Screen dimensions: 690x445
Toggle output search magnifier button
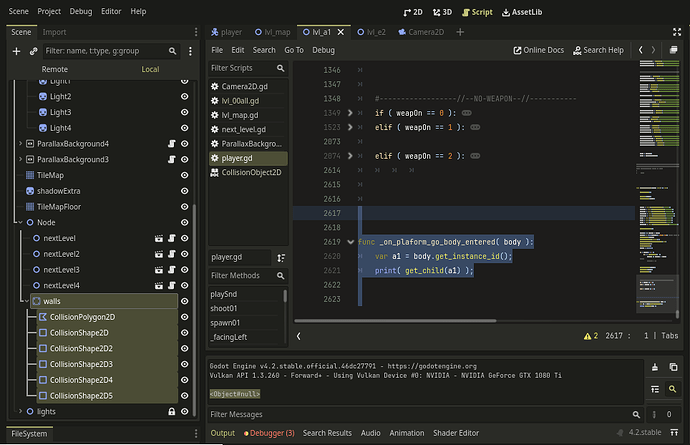[x=672, y=389]
